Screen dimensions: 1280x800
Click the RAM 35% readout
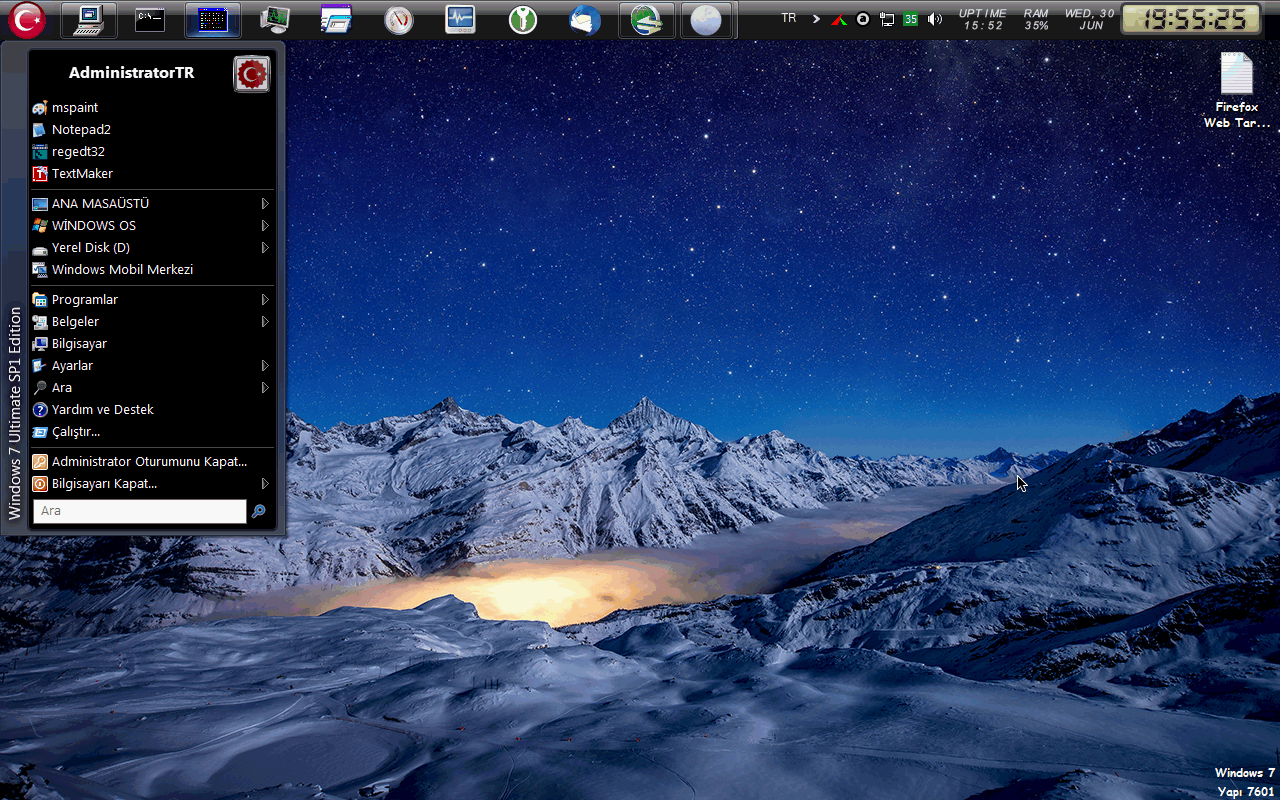(1036, 19)
